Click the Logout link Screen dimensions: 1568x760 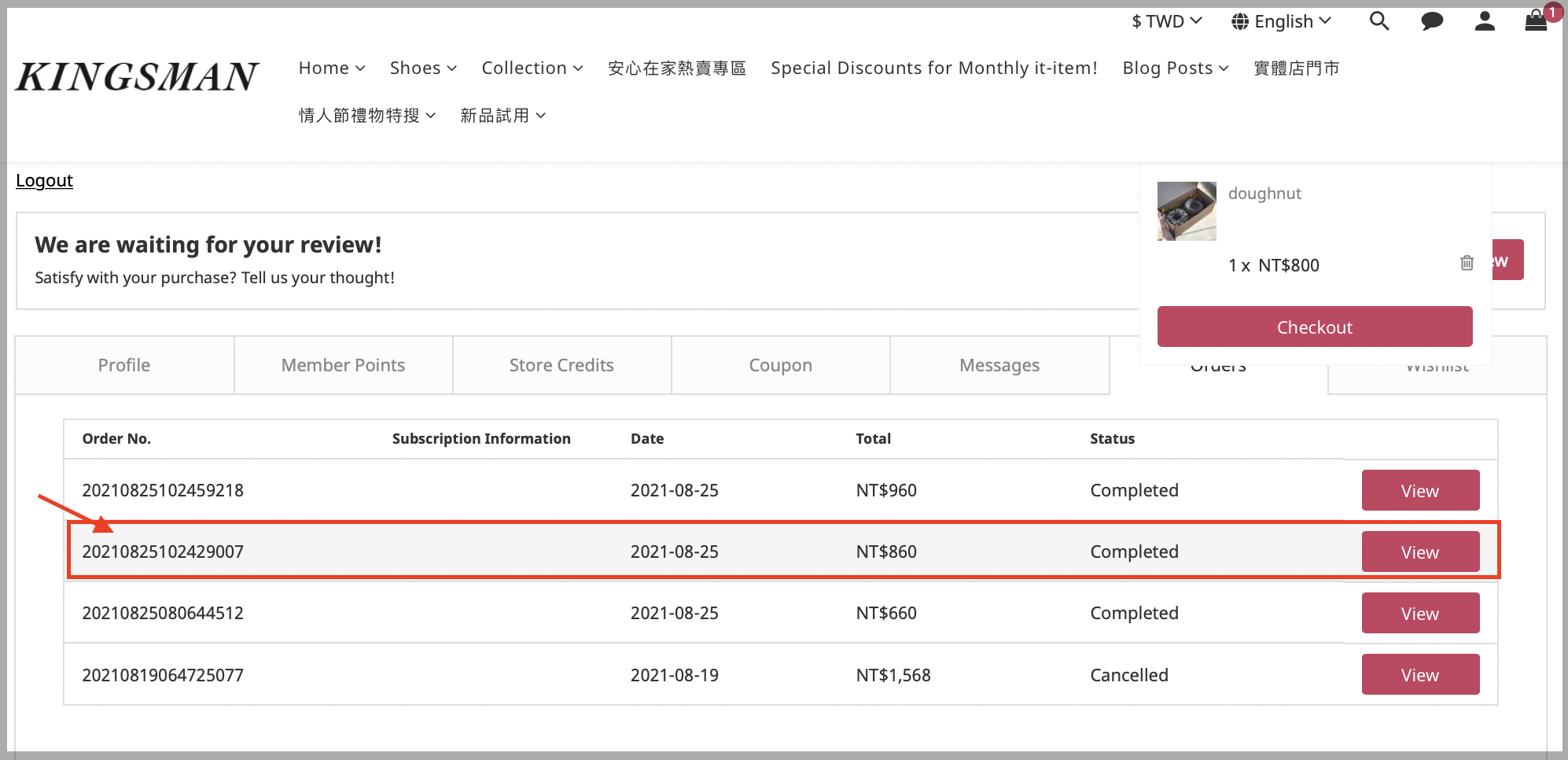coord(44,180)
